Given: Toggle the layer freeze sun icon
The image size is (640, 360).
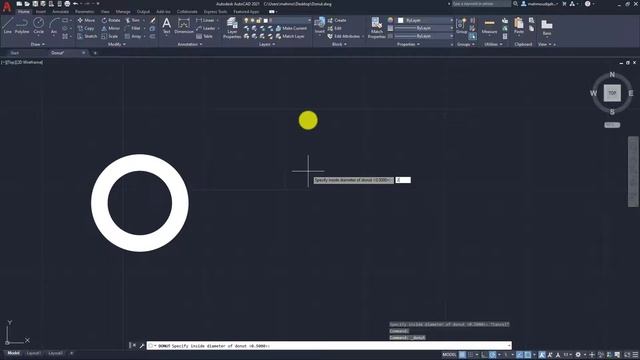Looking at the screenshot, I should (x=252, y=20).
